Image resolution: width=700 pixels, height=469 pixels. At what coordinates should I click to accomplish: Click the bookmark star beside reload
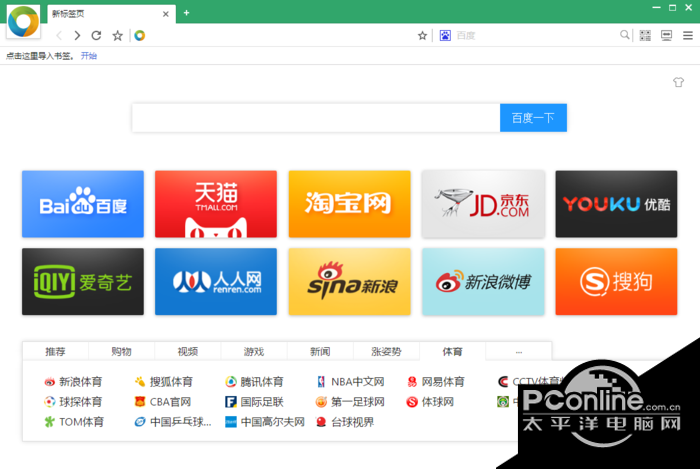(117, 36)
